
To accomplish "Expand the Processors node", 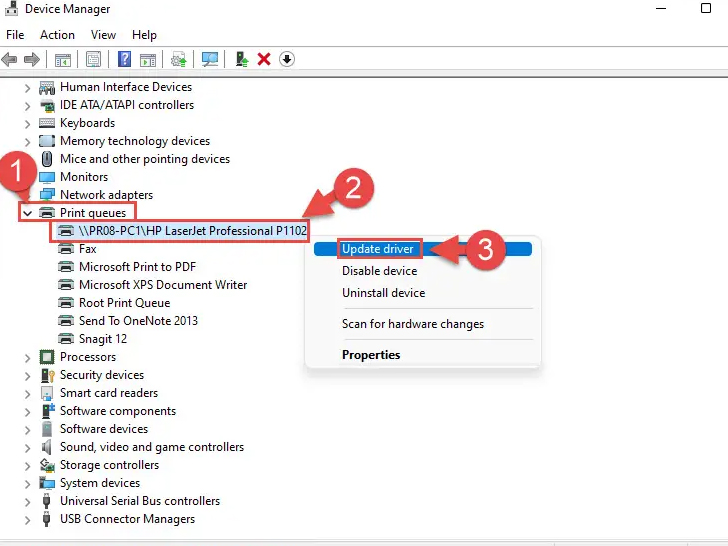I will [x=27, y=358].
